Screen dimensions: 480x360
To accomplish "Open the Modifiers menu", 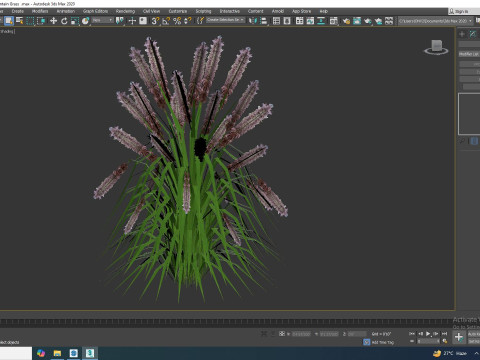I will [40, 11].
